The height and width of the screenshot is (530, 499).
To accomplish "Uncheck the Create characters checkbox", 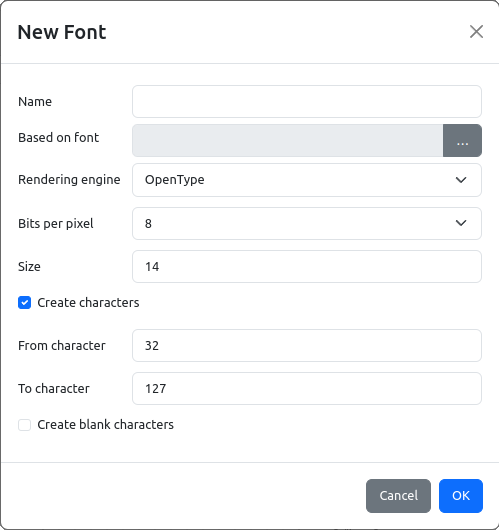I will (24, 303).
